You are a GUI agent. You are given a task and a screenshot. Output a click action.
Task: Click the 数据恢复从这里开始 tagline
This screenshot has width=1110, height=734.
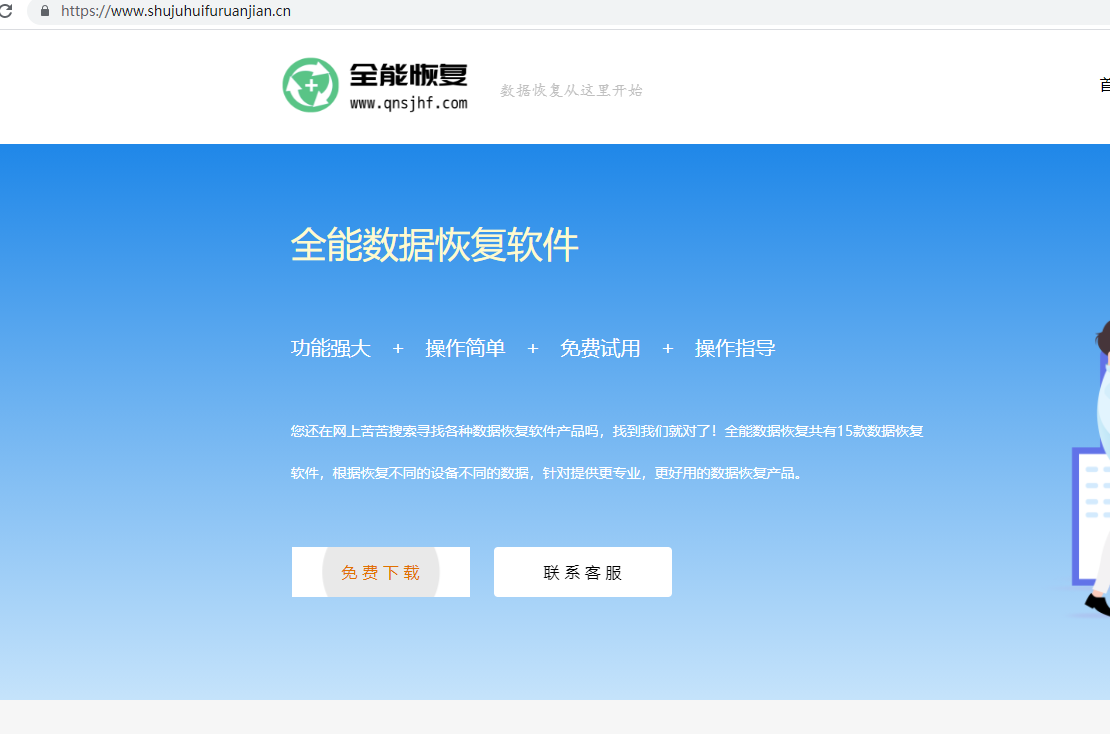[571, 90]
